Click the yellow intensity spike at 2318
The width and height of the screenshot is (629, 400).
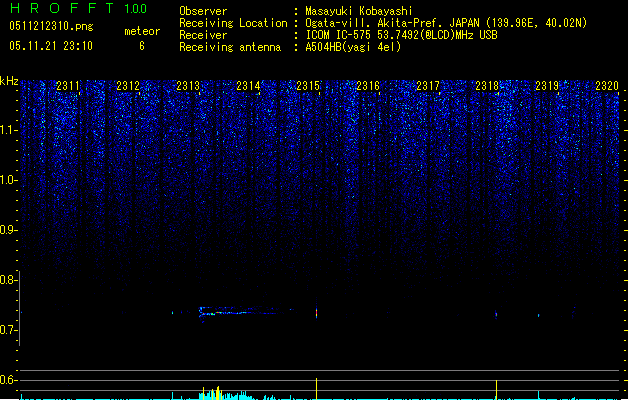click(497, 390)
